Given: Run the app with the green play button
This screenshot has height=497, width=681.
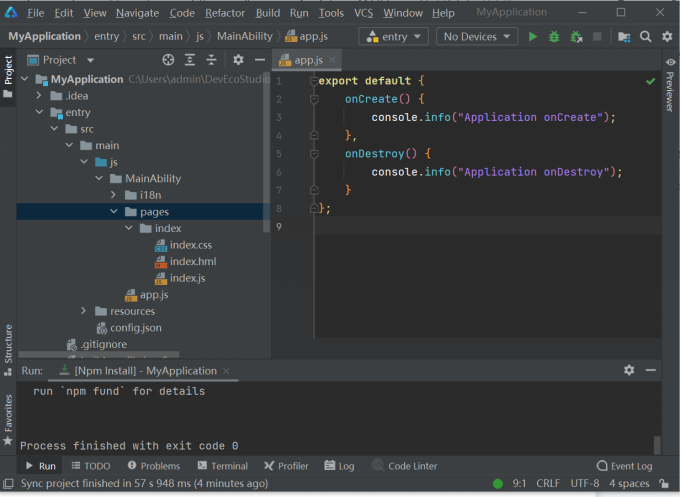Looking at the screenshot, I should tap(532, 36).
